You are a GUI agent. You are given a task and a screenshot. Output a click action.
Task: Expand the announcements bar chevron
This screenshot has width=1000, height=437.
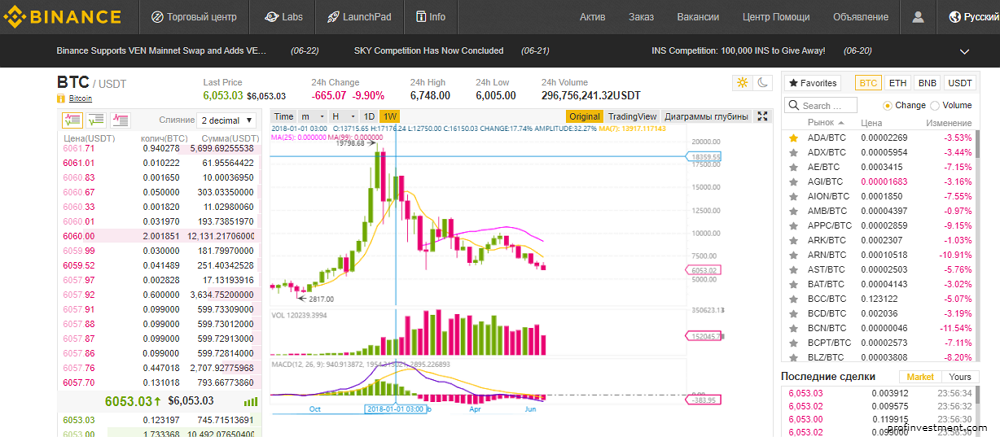click(x=964, y=51)
